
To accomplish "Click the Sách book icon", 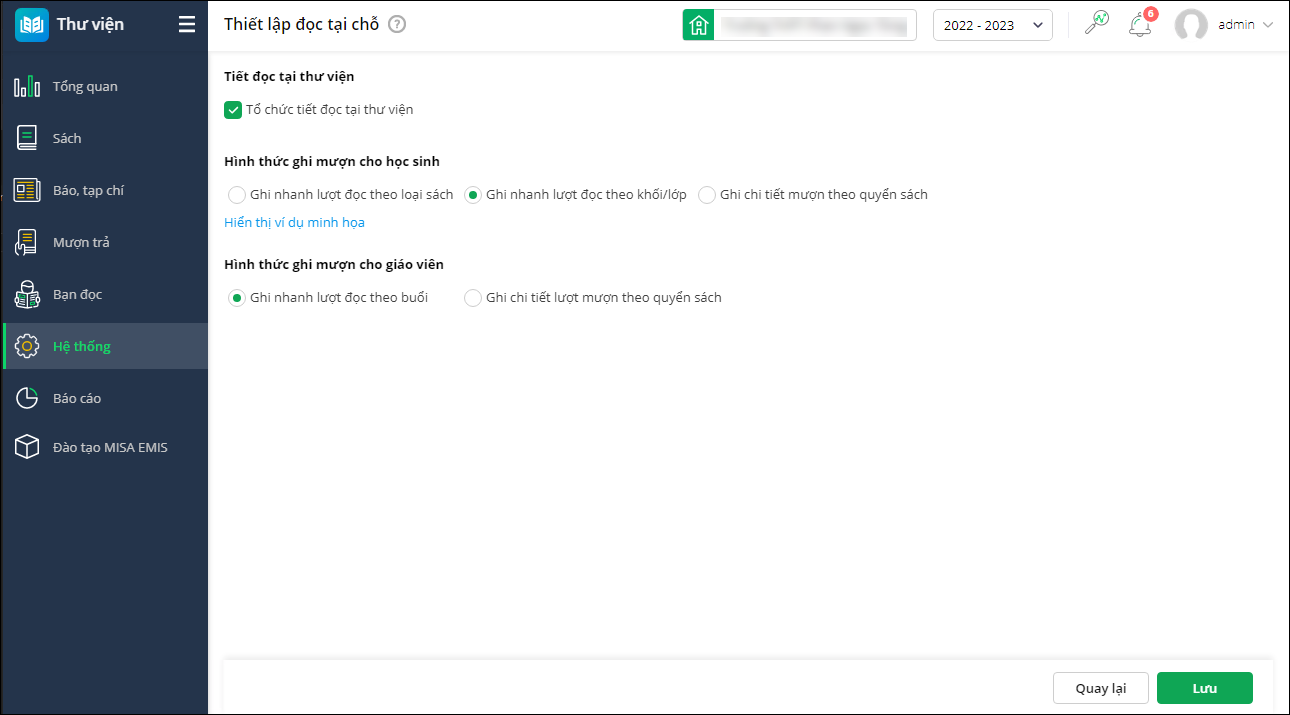I will point(27,138).
